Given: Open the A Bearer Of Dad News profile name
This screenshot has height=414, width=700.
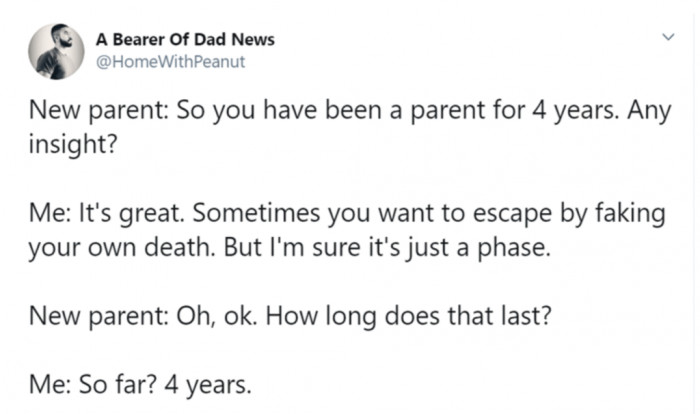Looking at the screenshot, I should (x=185, y=39).
